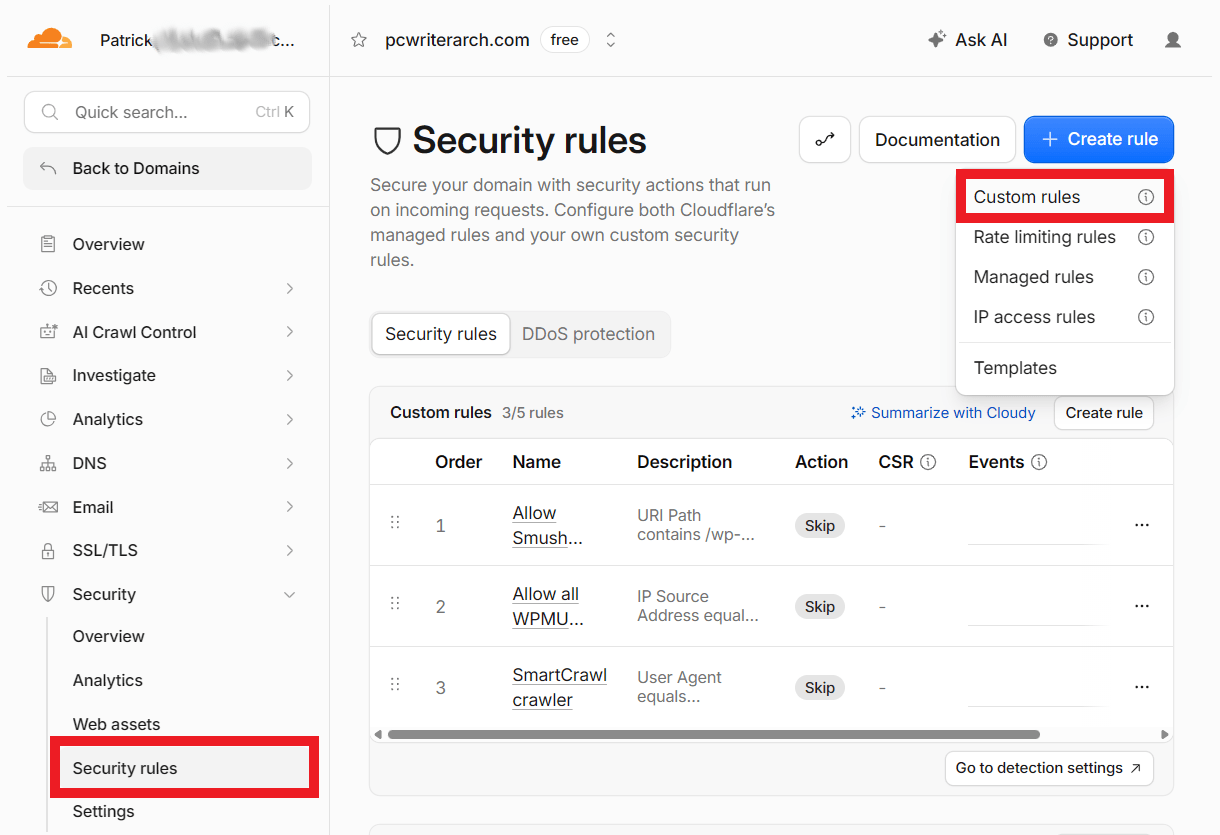Expand the Investigate chevron
This screenshot has width=1220, height=835.
(290, 376)
